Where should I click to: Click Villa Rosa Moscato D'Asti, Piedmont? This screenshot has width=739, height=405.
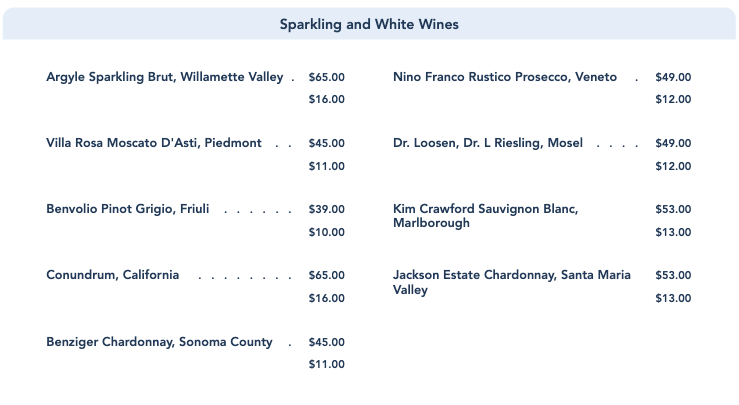(x=154, y=143)
